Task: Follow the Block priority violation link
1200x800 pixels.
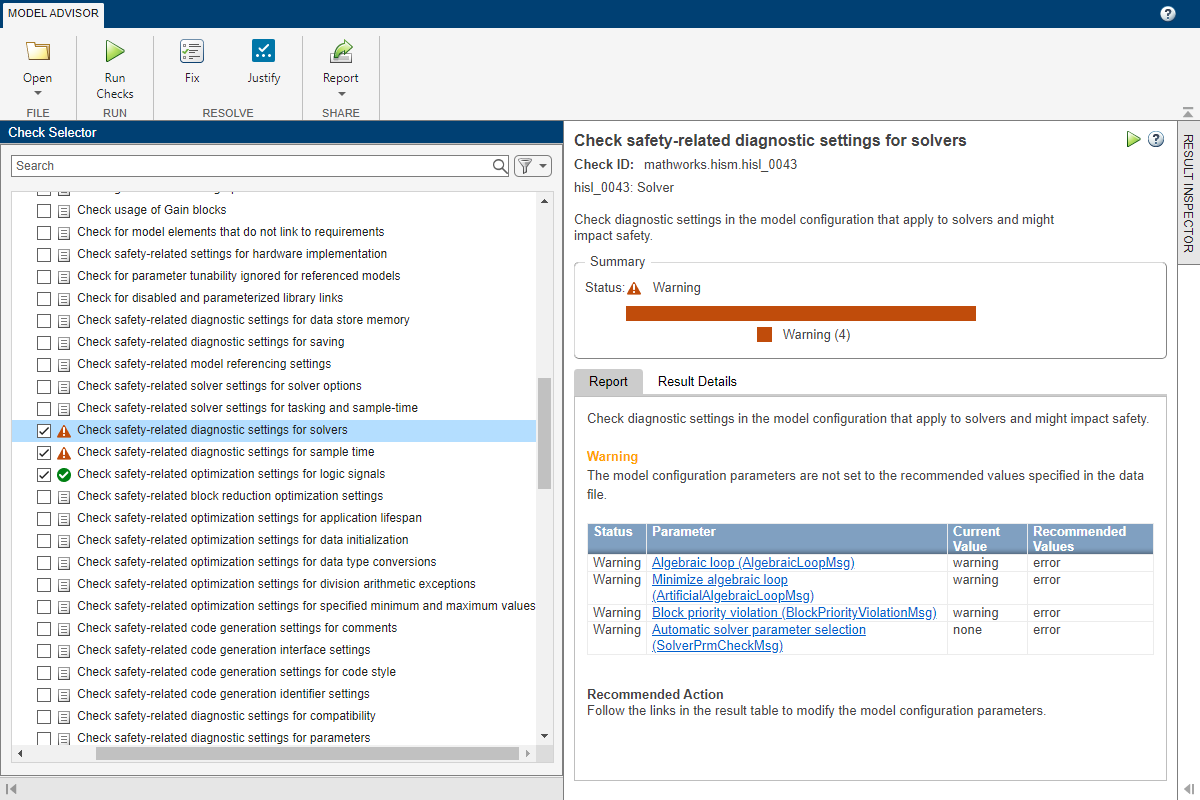Action: (x=794, y=613)
